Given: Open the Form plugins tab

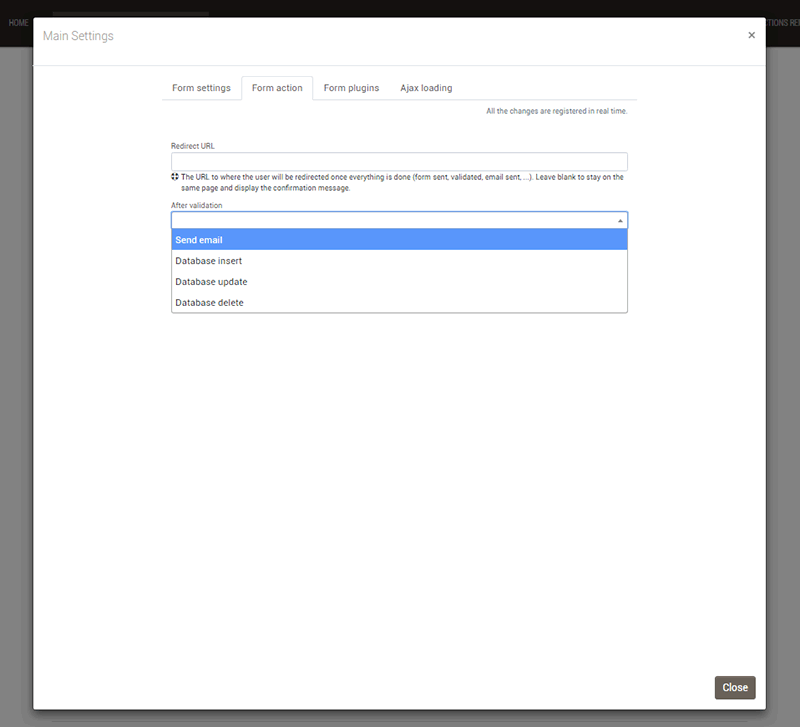Looking at the screenshot, I should point(351,88).
